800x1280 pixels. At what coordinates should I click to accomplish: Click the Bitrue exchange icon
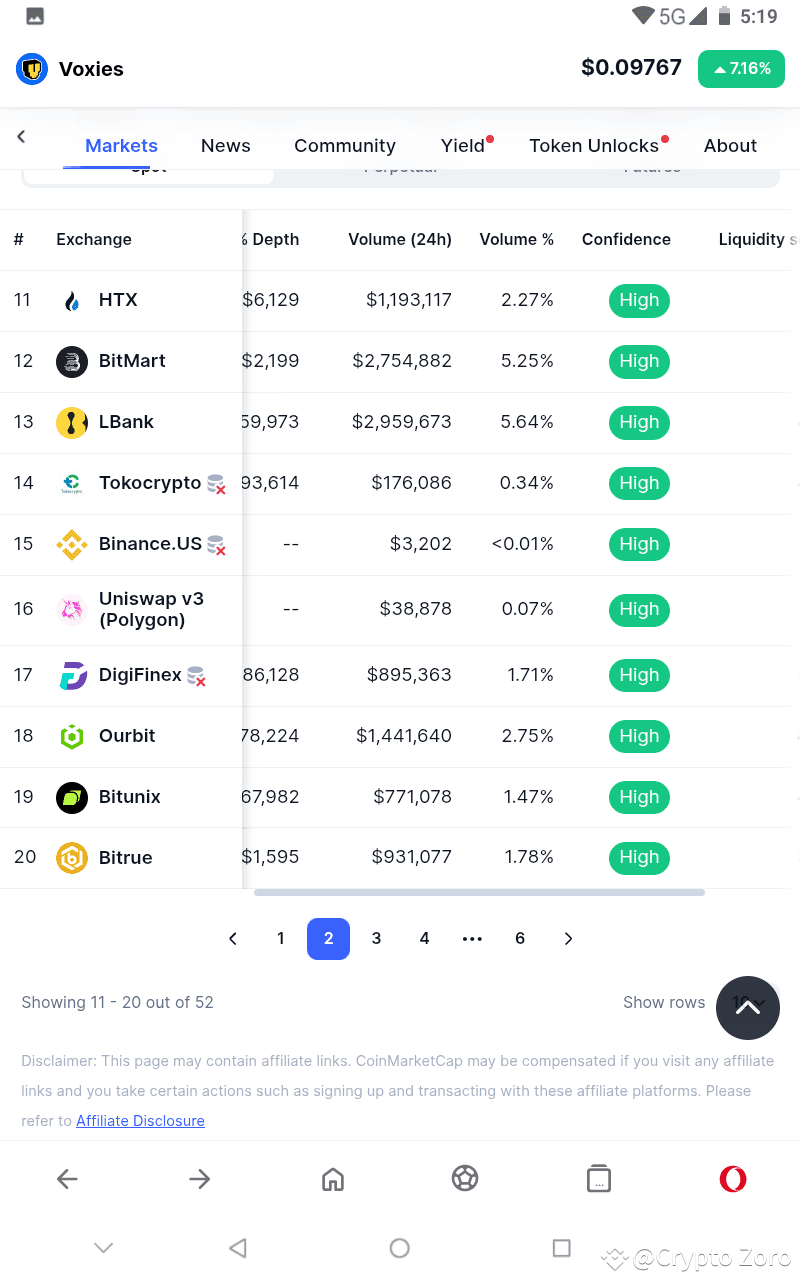tap(72, 857)
